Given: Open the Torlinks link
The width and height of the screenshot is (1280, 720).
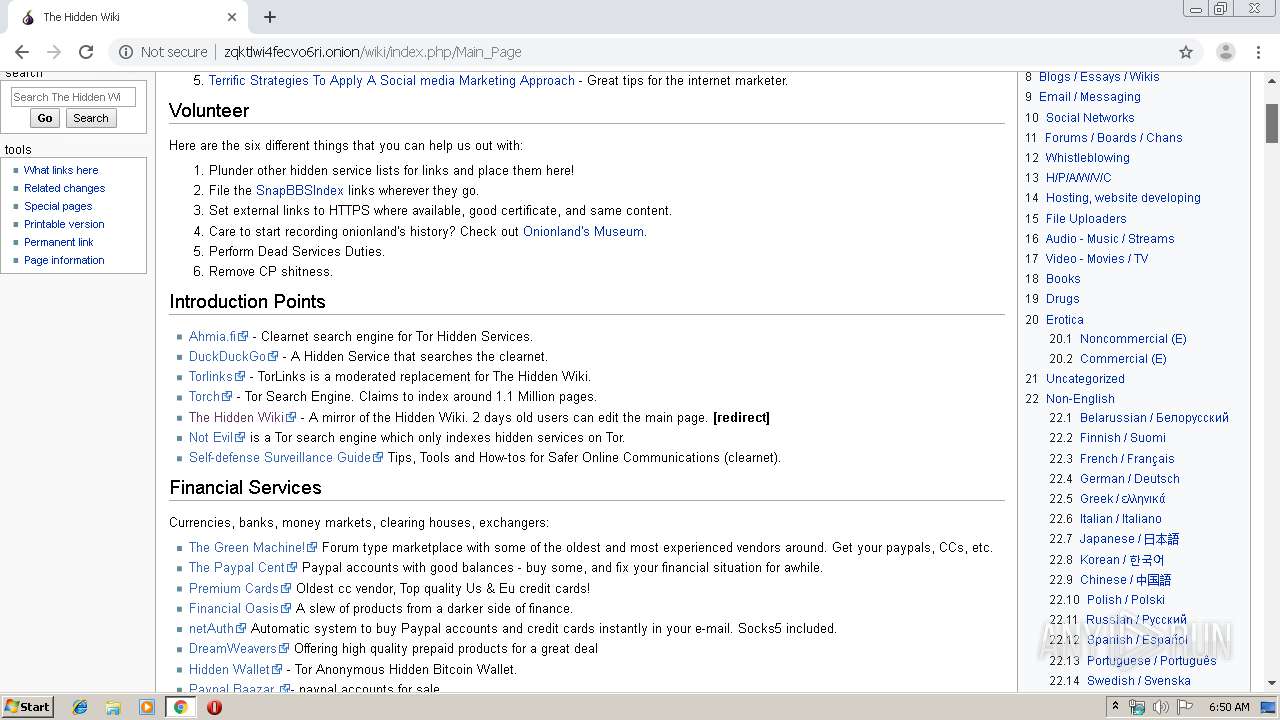Looking at the screenshot, I should [210, 377].
